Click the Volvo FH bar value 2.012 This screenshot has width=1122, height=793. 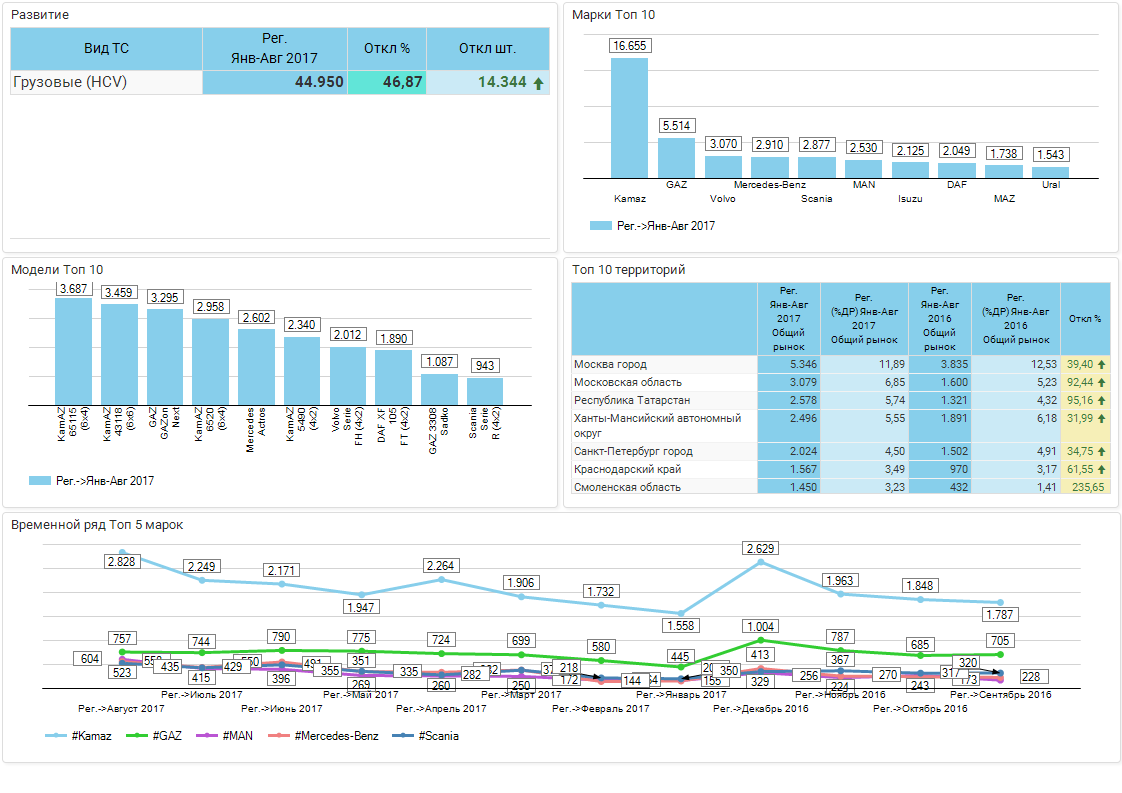(x=348, y=334)
